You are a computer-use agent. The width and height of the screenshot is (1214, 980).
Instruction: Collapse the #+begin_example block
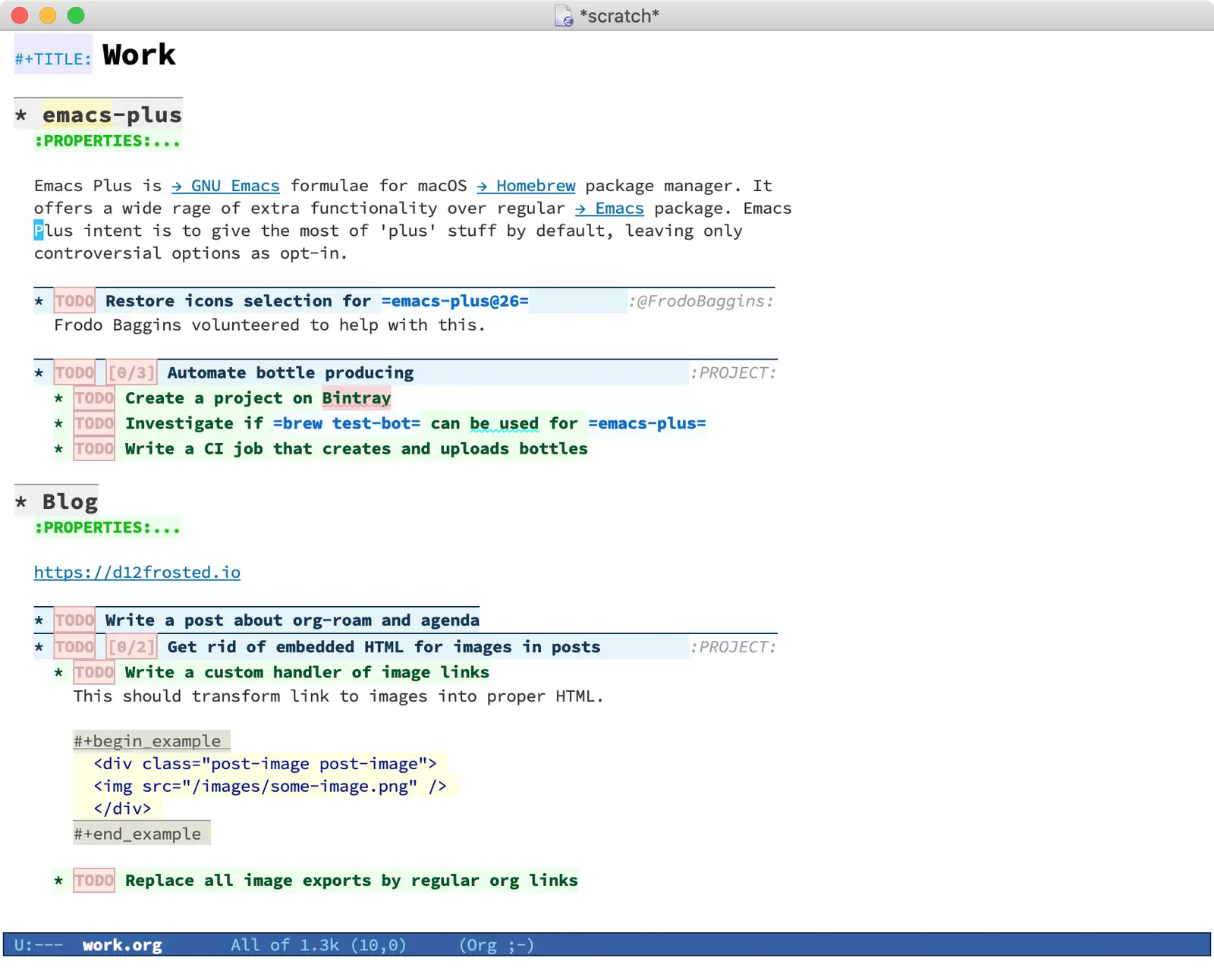147,741
